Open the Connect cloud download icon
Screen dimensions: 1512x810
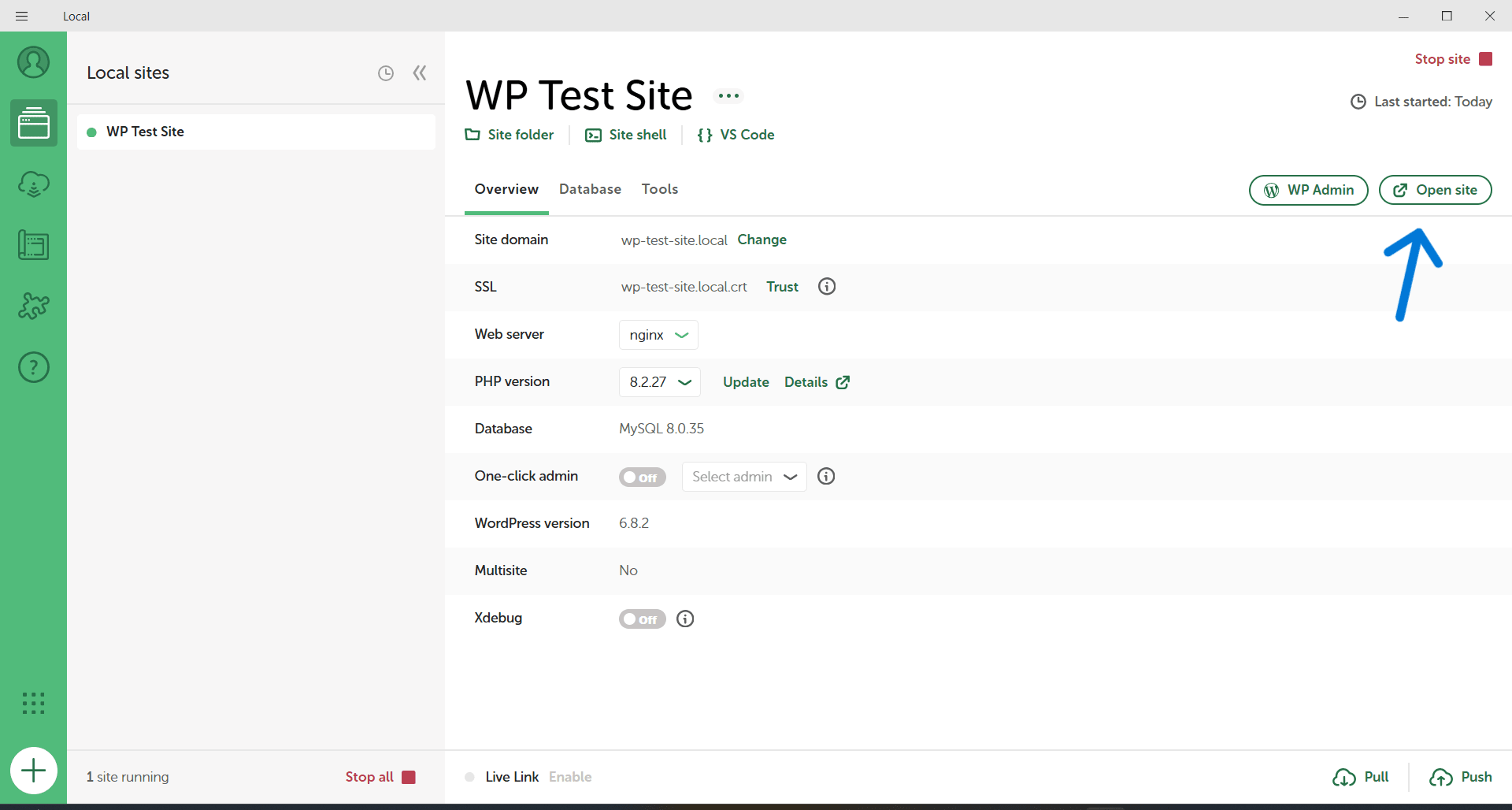point(33,184)
